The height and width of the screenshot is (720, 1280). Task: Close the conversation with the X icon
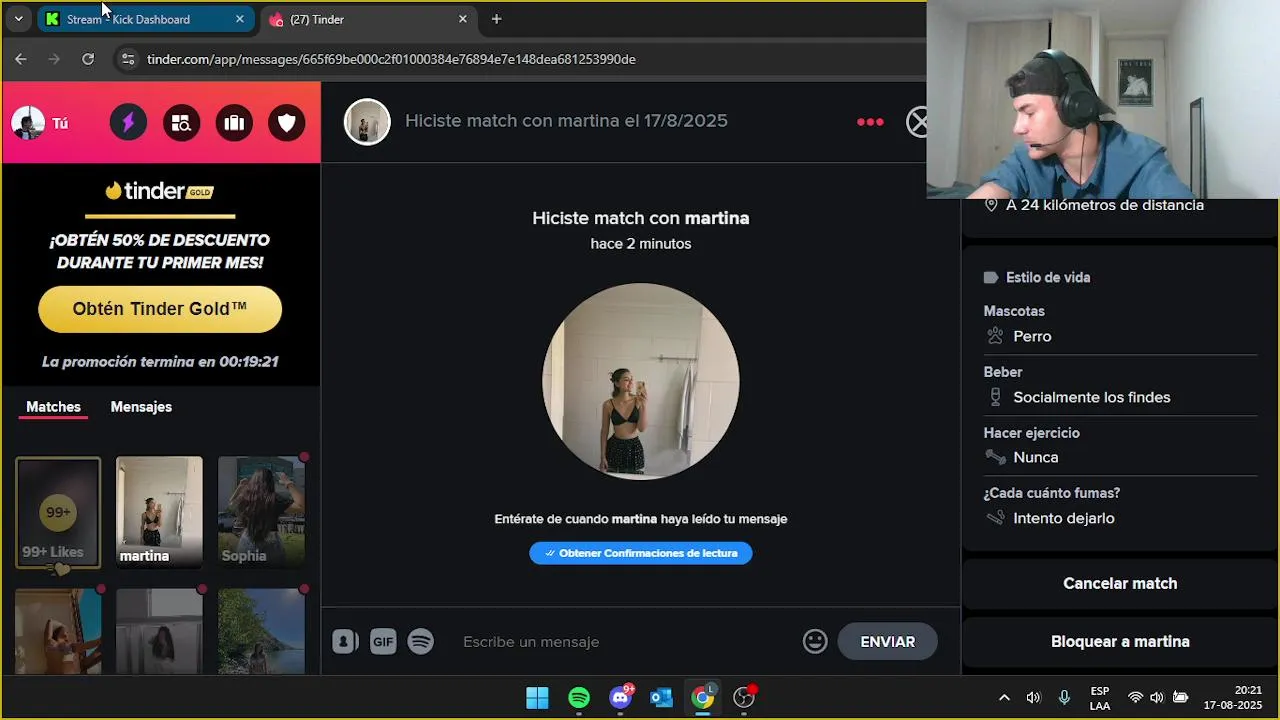pos(917,122)
